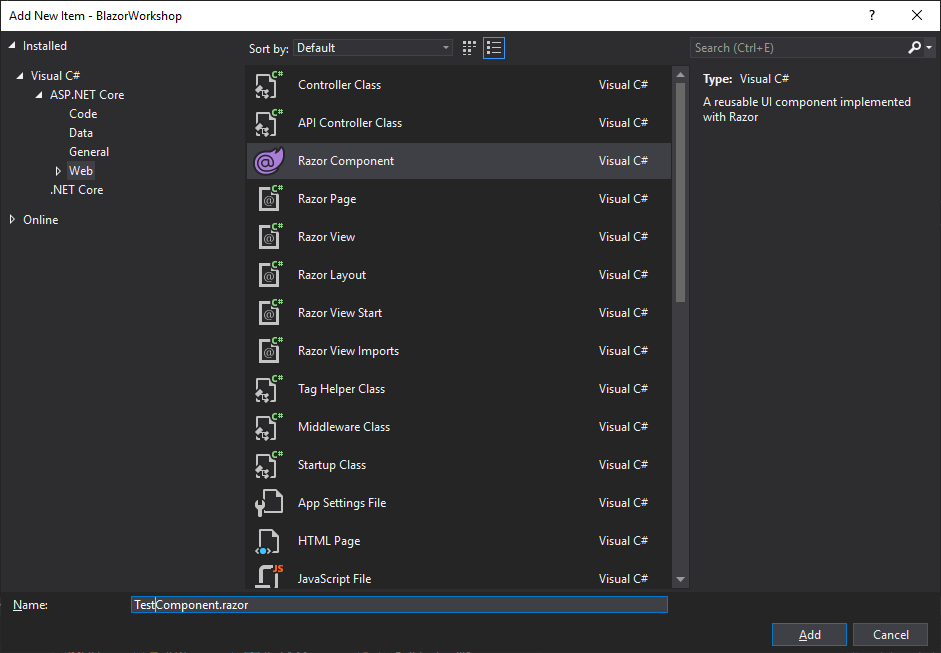Click the purple Razor Component icon
Screen dimensions: 941x653
pos(268,161)
